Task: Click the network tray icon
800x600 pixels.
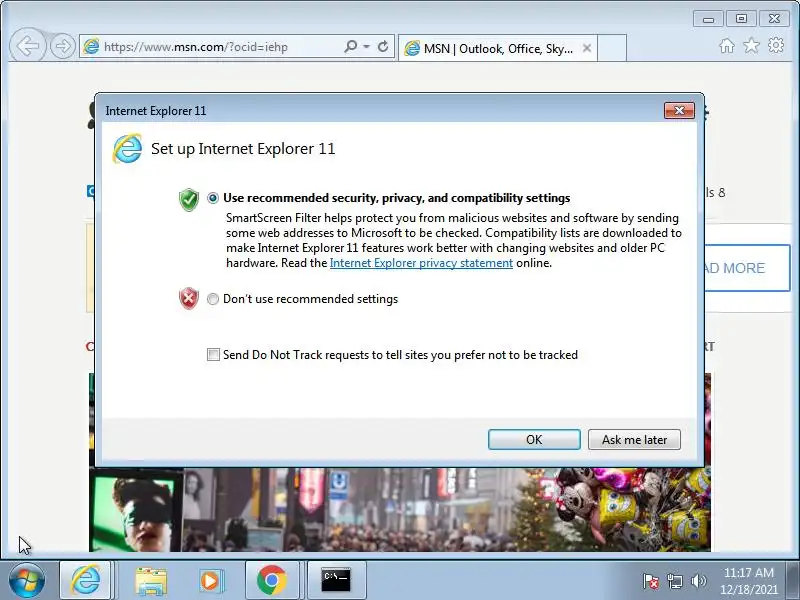Action: coord(674,581)
